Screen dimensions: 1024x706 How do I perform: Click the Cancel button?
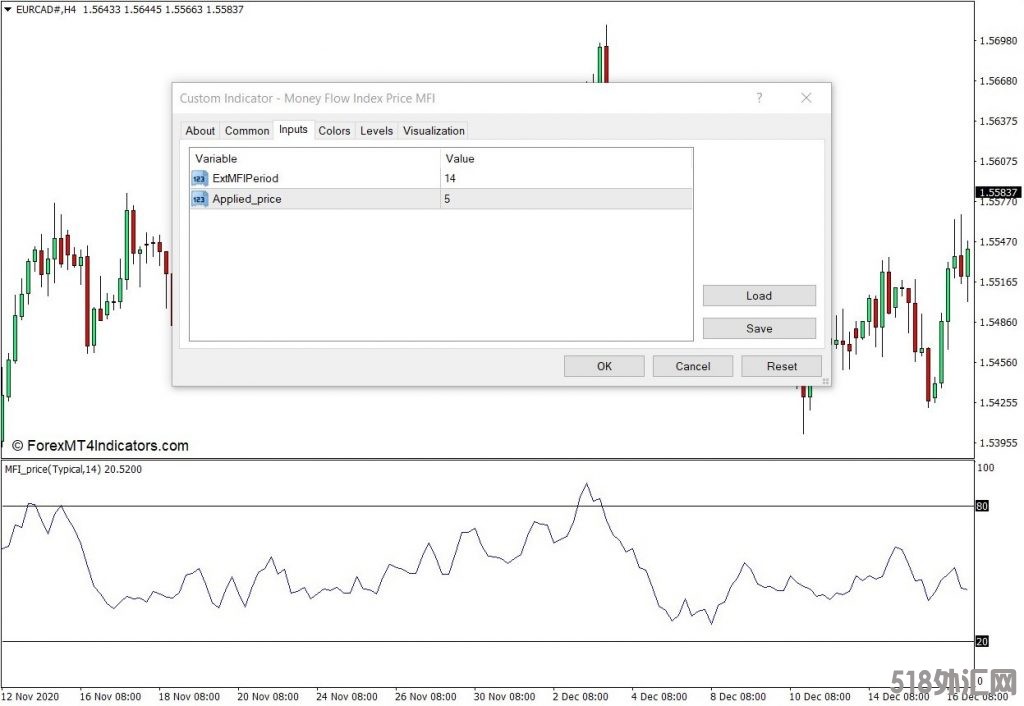[692, 366]
